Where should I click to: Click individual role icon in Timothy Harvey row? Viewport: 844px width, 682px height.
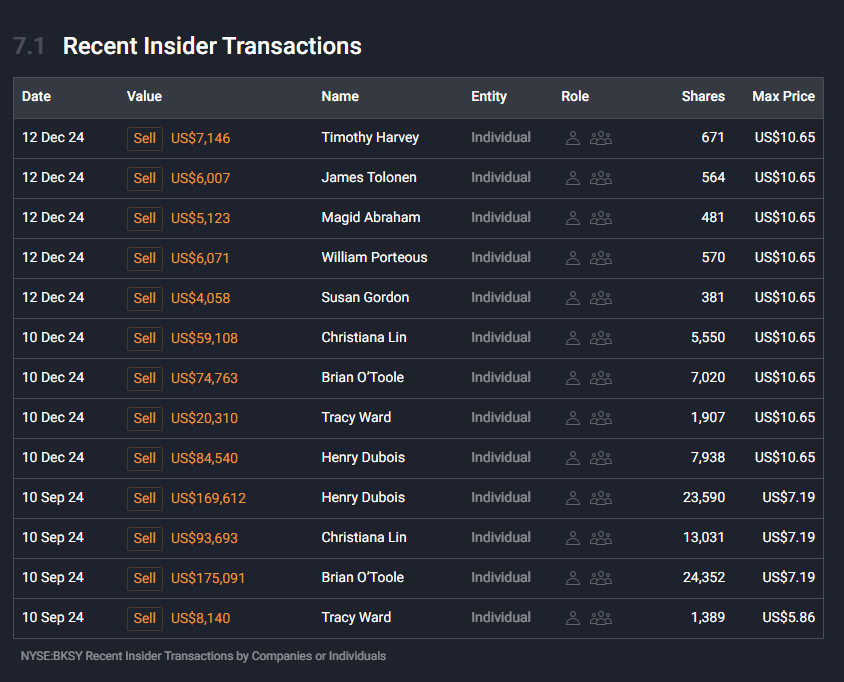tap(573, 138)
